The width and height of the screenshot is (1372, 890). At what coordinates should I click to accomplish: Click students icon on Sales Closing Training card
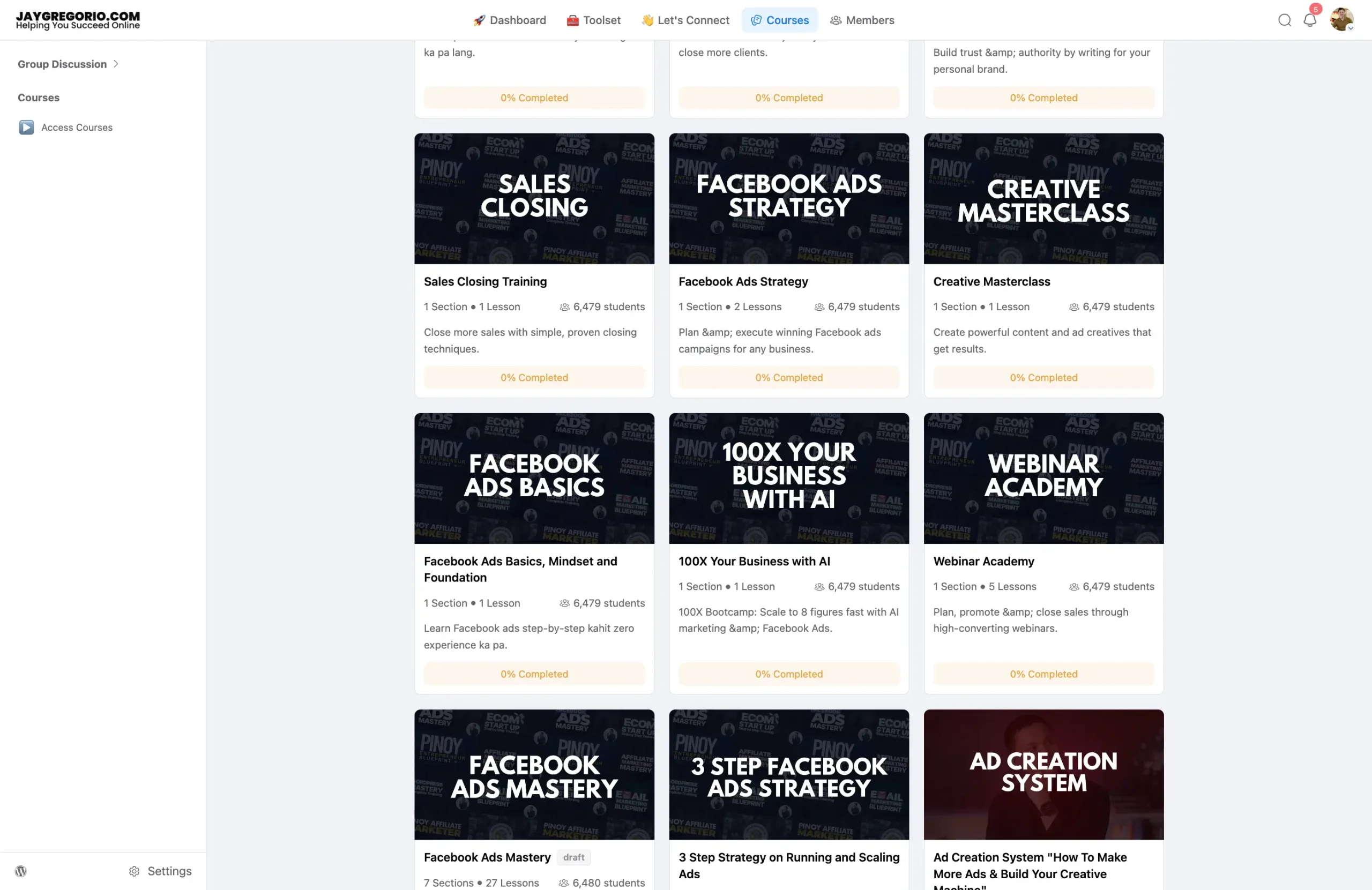564,307
